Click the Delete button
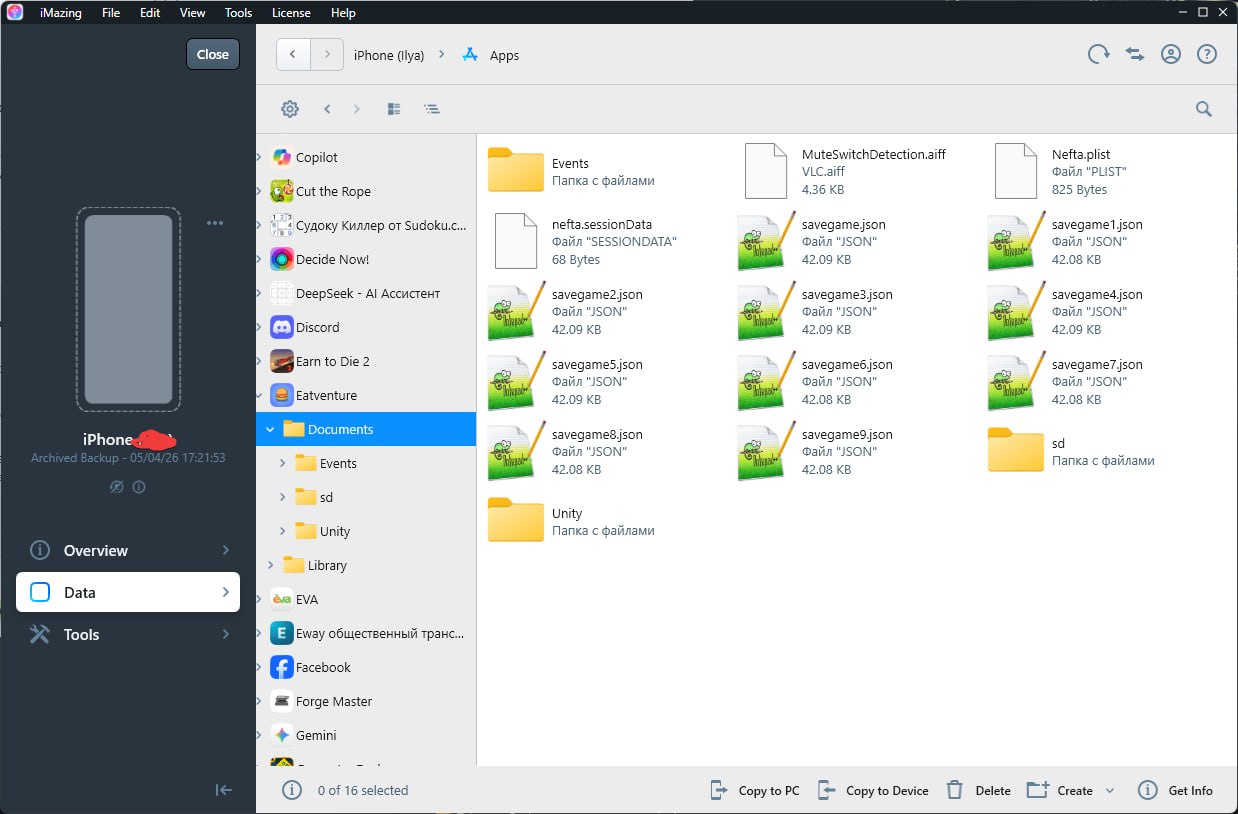1238x814 pixels. (979, 790)
